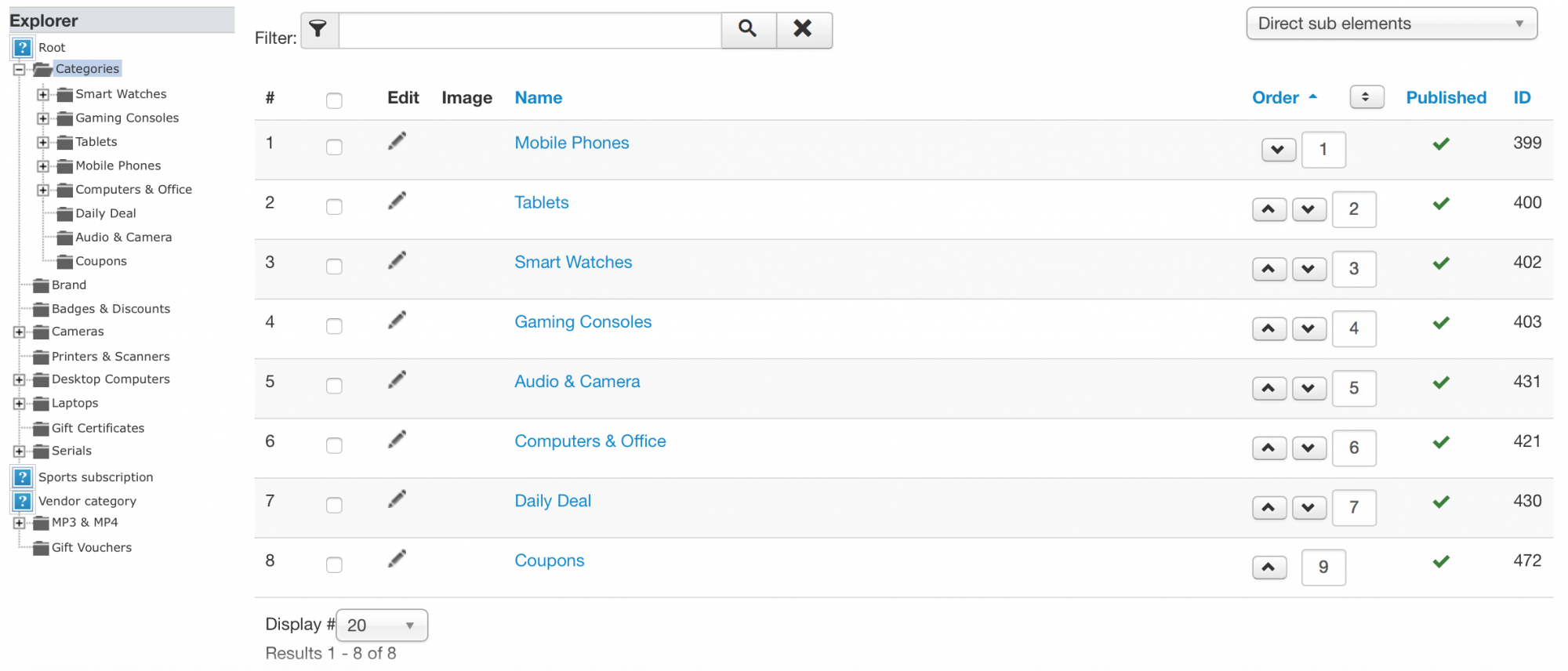Select the Computers & Office row checkbox

click(334, 445)
